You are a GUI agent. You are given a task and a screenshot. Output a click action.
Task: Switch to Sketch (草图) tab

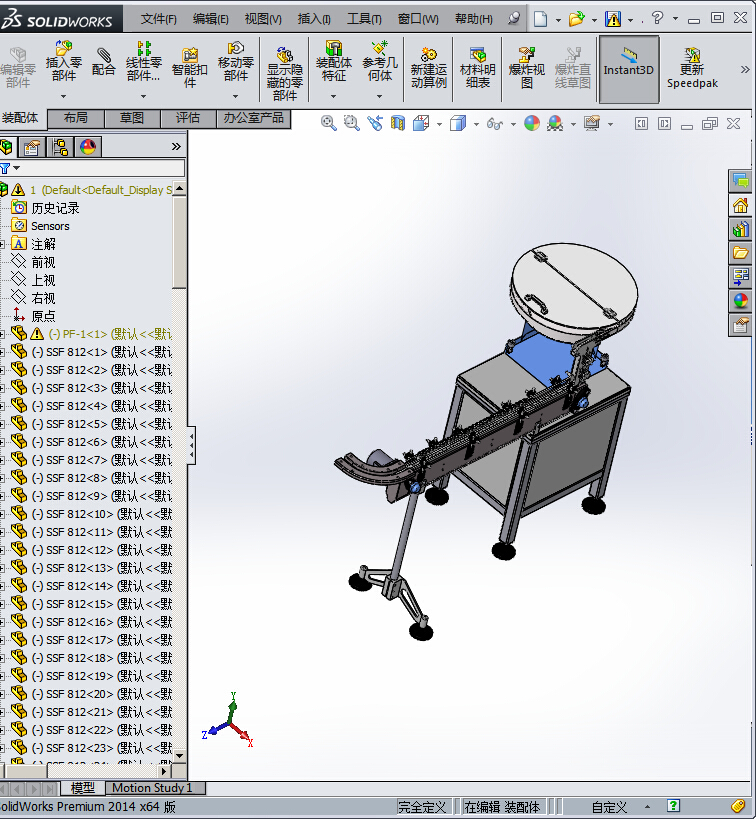pyautogui.click(x=132, y=118)
